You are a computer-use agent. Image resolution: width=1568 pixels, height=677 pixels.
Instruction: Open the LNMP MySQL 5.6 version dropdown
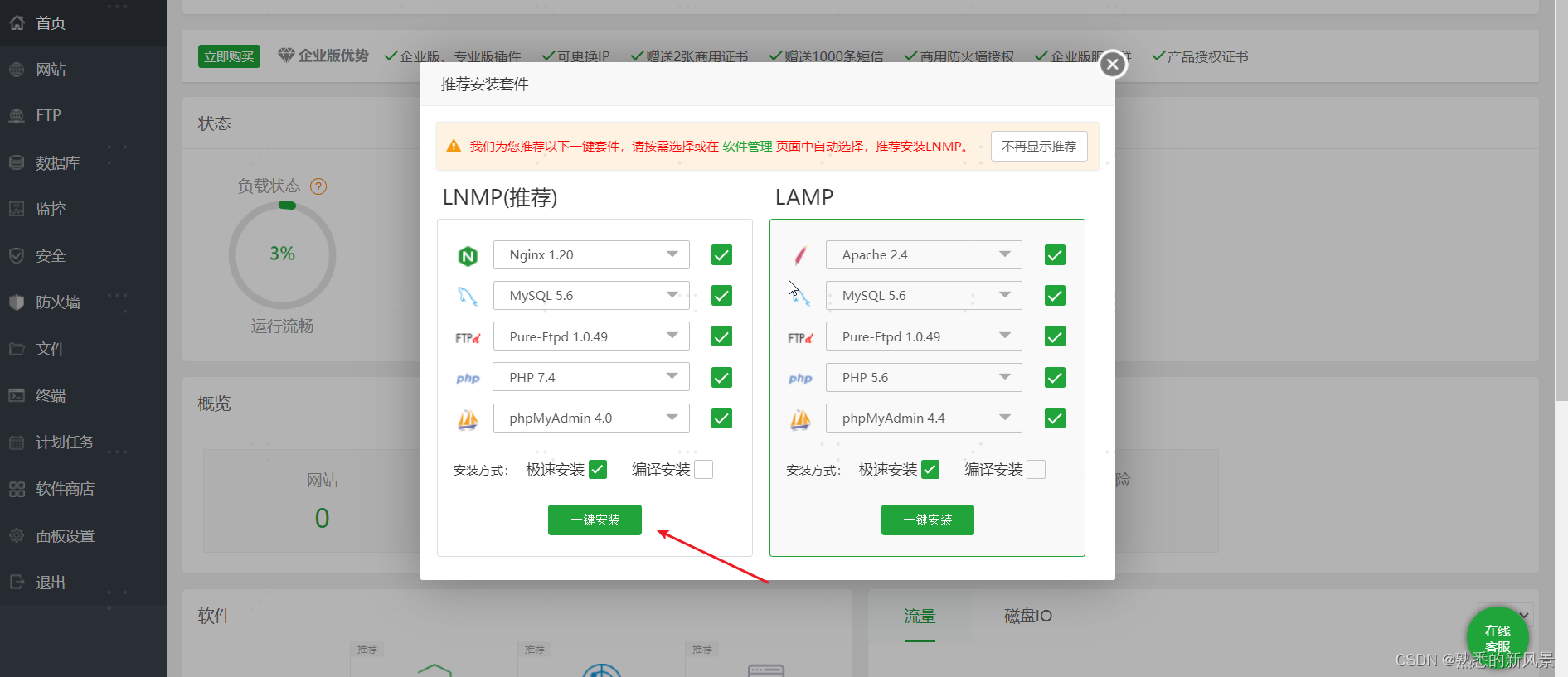coord(591,296)
